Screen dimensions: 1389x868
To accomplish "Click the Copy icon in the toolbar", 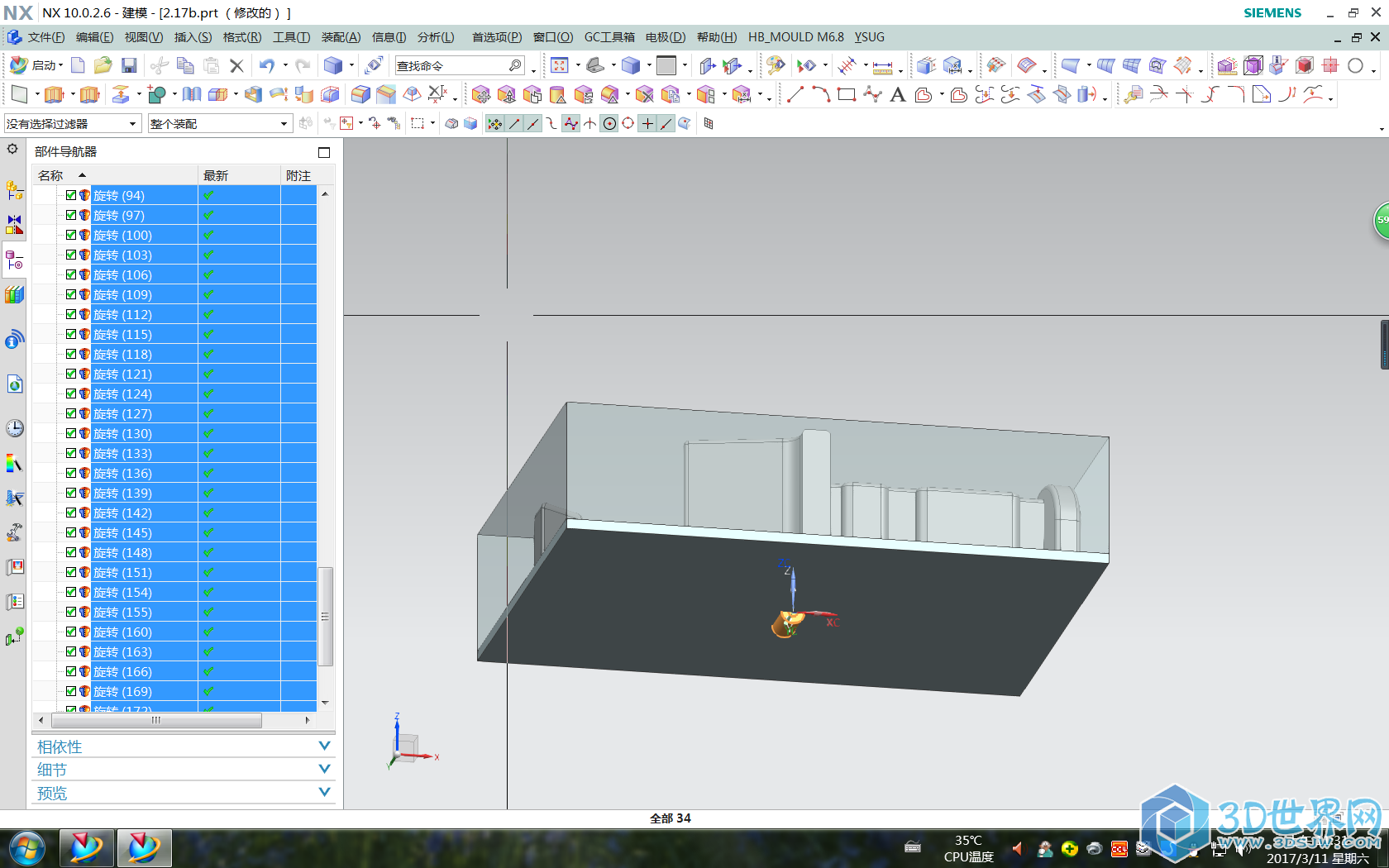I will (x=185, y=65).
